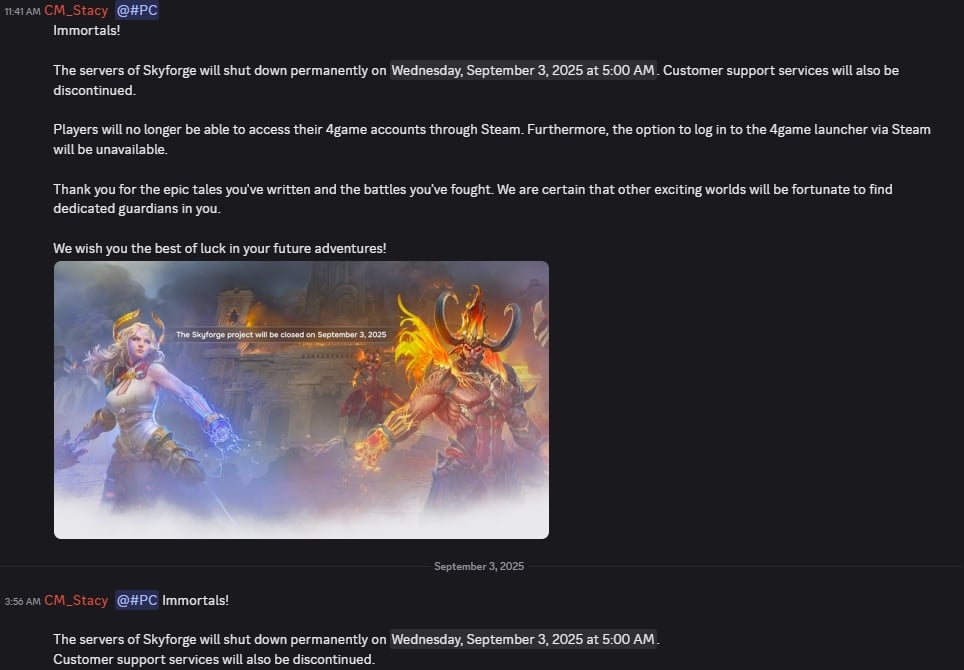Click "Immortals!" in the 3:56 AM message

click(196, 601)
